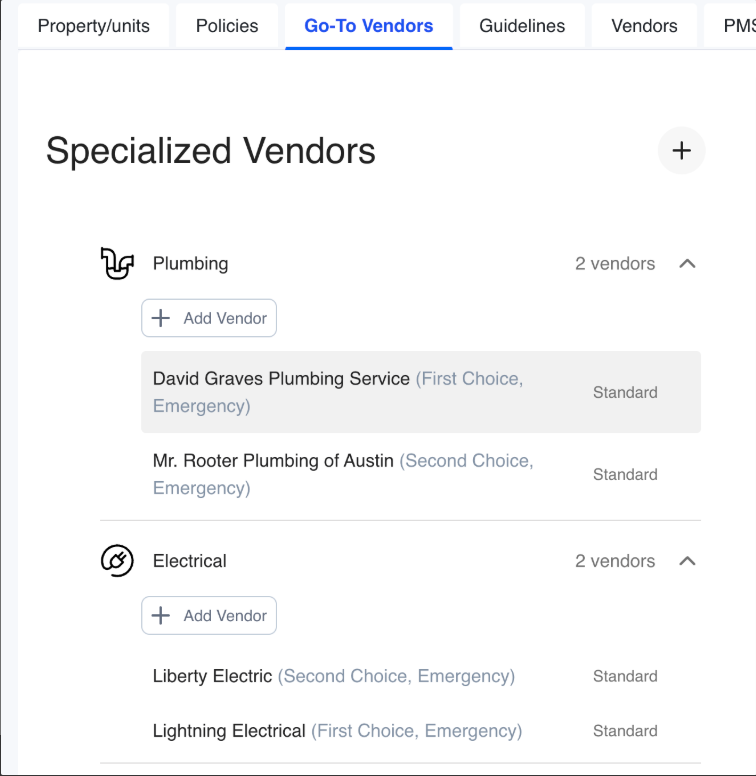756x776 pixels.
Task: Add Vendor under Electrical
Action: (209, 616)
